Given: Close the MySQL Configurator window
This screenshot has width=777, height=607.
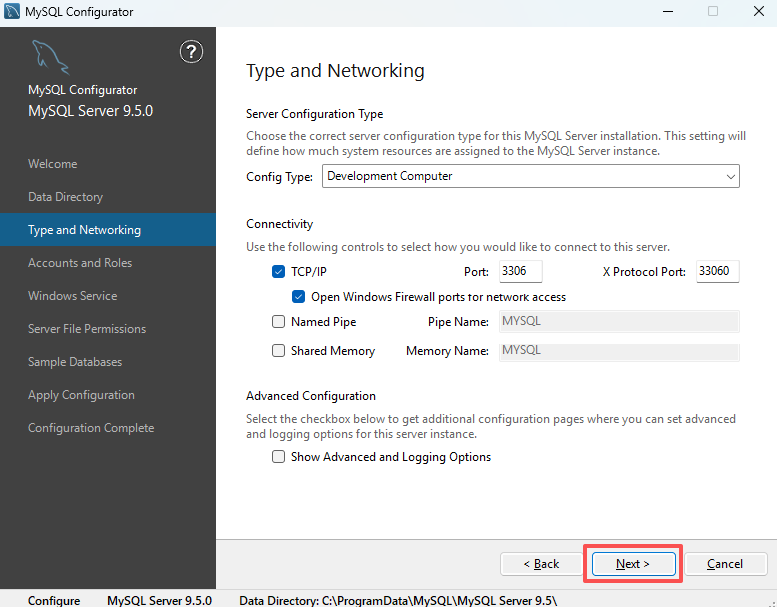Looking at the screenshot, I should 759,11.
